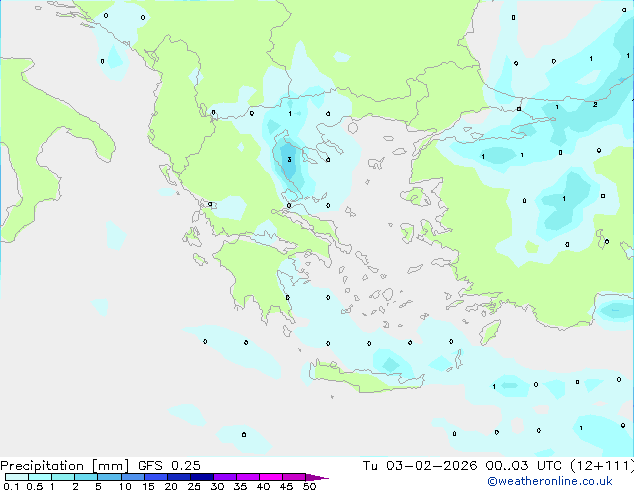
Task: Click the purple over-50 legend arrow tip
Action: point(317,477)
